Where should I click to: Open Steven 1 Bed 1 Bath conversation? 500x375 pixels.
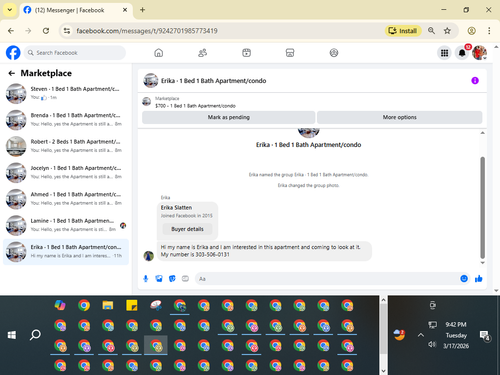tap(66, 93)
